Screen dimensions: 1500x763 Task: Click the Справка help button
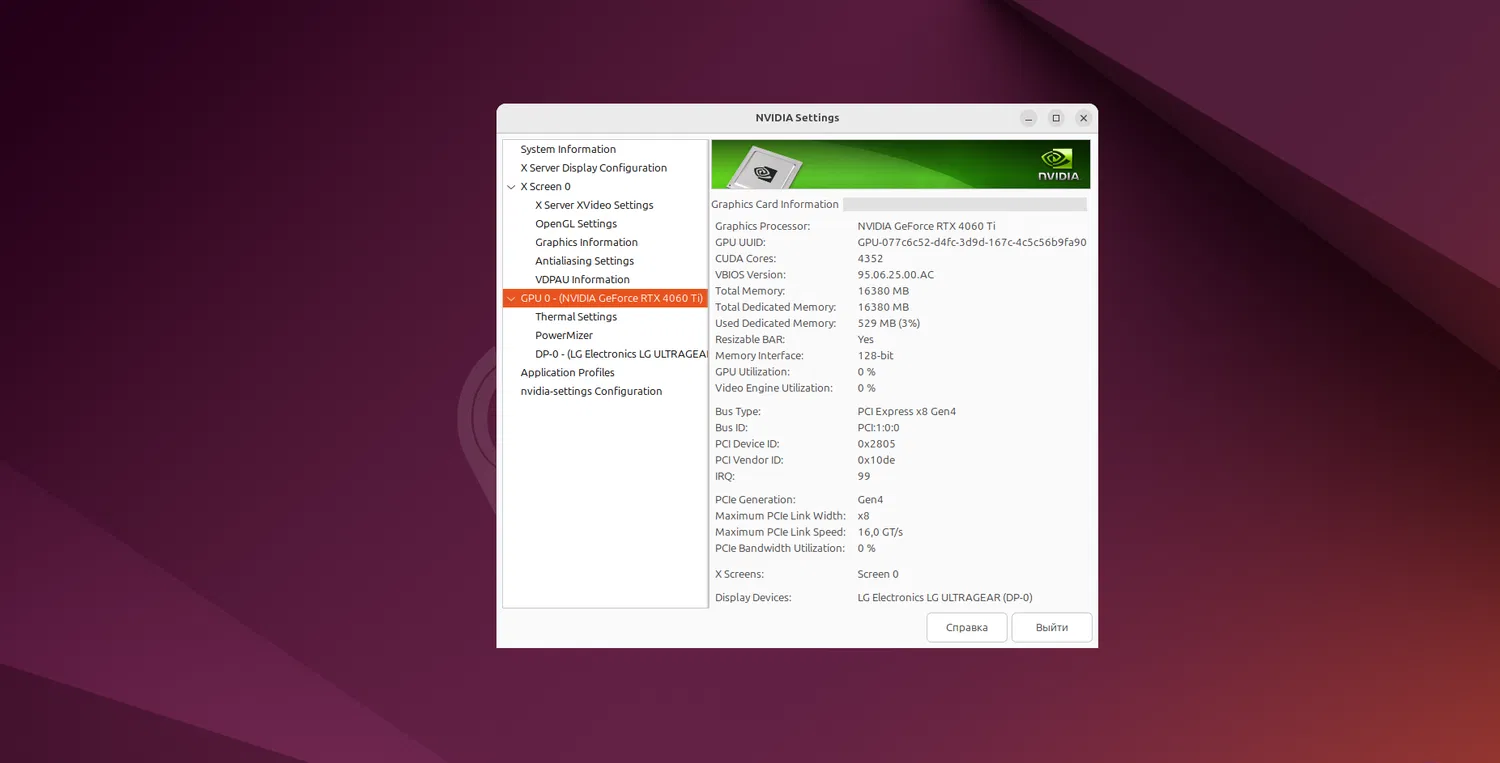(x=967, y=628)
